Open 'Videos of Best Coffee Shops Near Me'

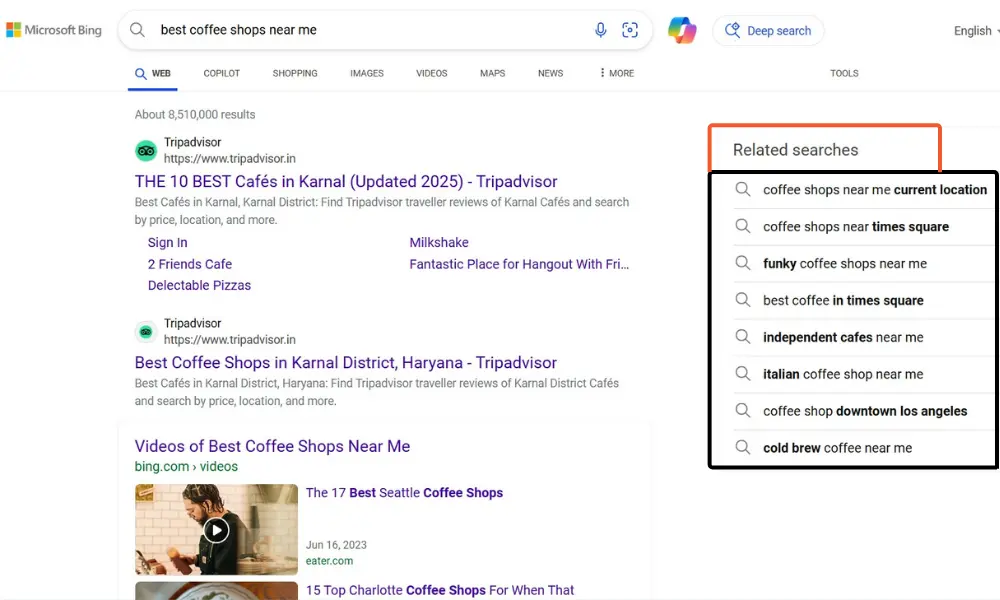click(272, 446)
